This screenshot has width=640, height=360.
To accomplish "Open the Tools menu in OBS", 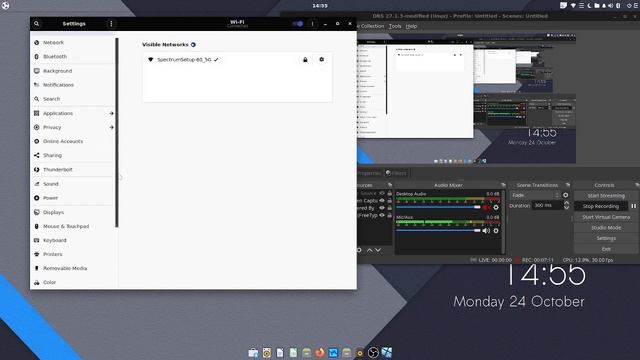I will coord(395,26).
